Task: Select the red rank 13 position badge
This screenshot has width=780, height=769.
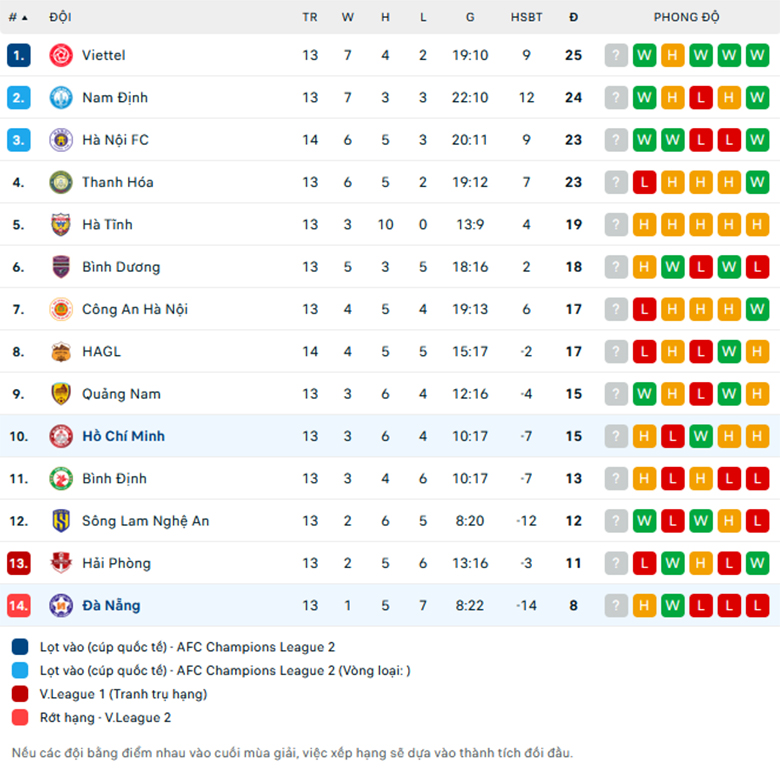Action: click(18, 563)
